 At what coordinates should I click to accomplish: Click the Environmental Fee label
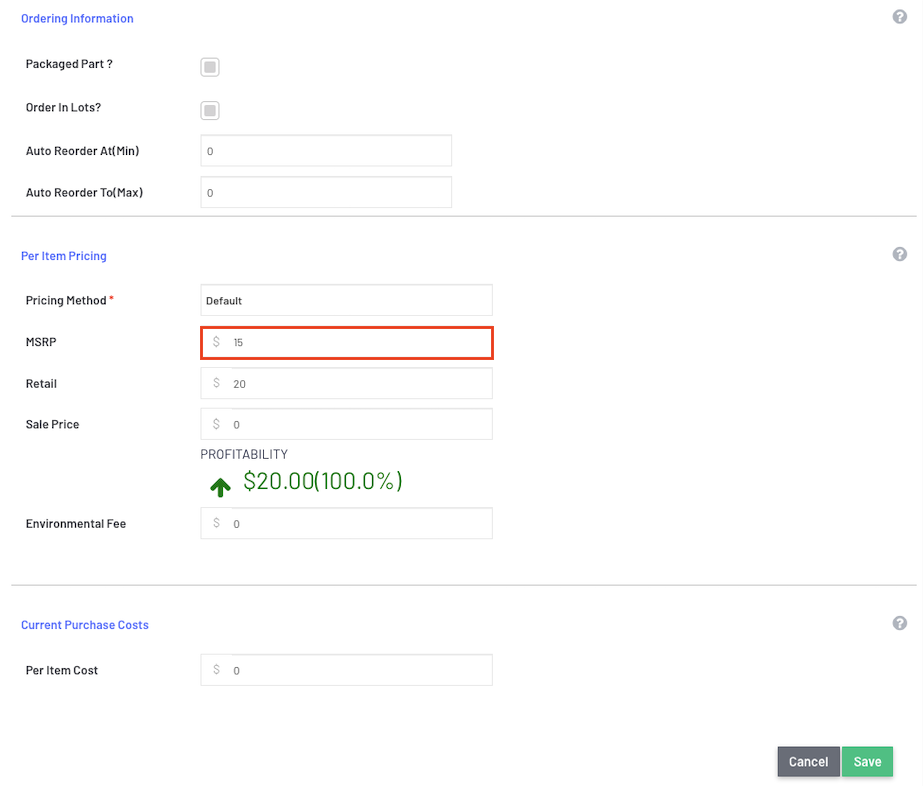75,524
